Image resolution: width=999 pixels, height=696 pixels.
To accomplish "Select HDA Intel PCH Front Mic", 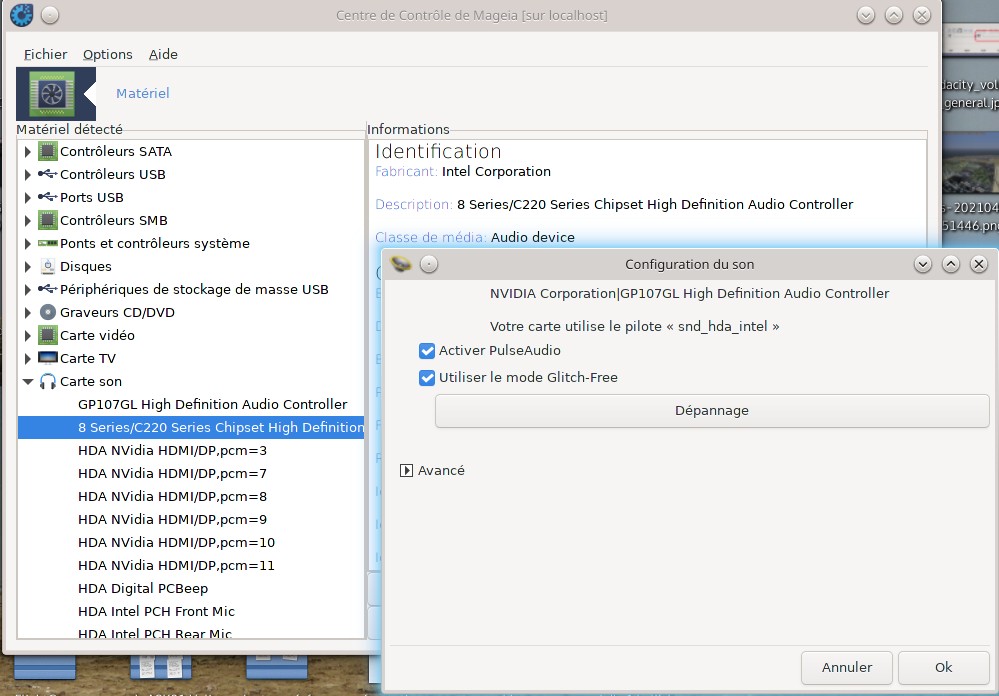I will pyautogui.click(x=191, y=611).
